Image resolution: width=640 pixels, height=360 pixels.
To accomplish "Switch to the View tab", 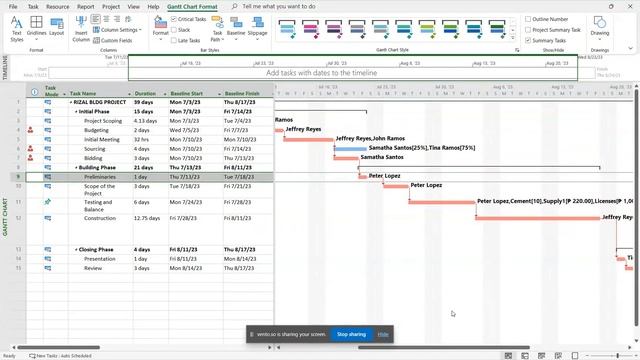I will [x=133, y=7].
